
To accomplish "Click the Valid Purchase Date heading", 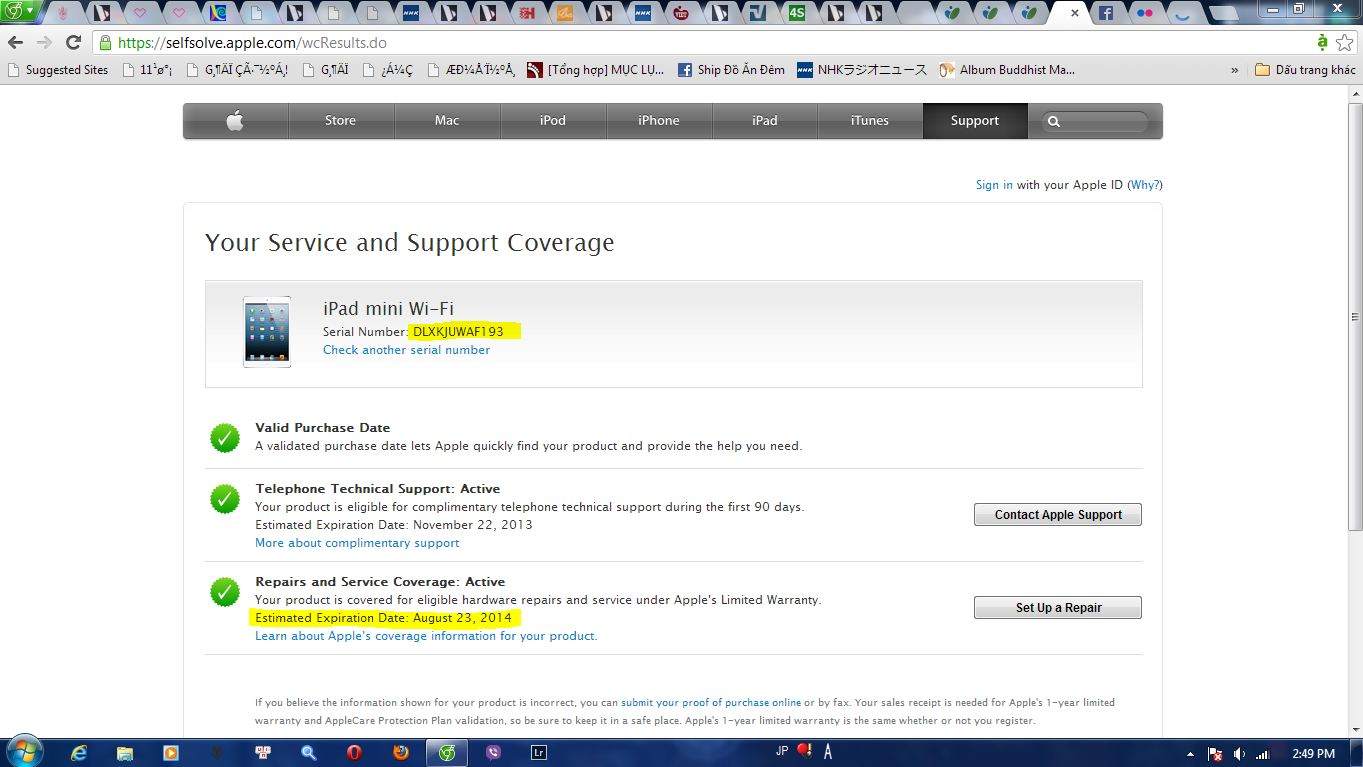I will tap(323, 428).
